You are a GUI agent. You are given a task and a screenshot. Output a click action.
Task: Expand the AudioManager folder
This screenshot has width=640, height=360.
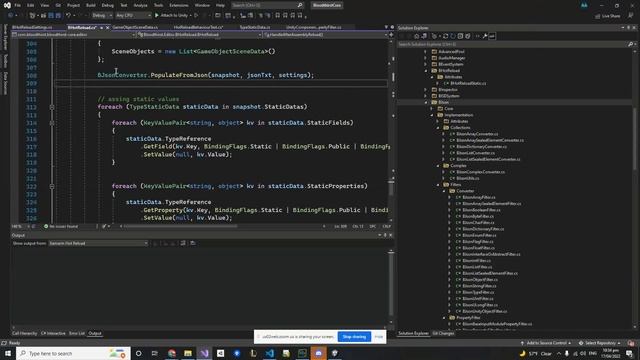tap(425, 58)
